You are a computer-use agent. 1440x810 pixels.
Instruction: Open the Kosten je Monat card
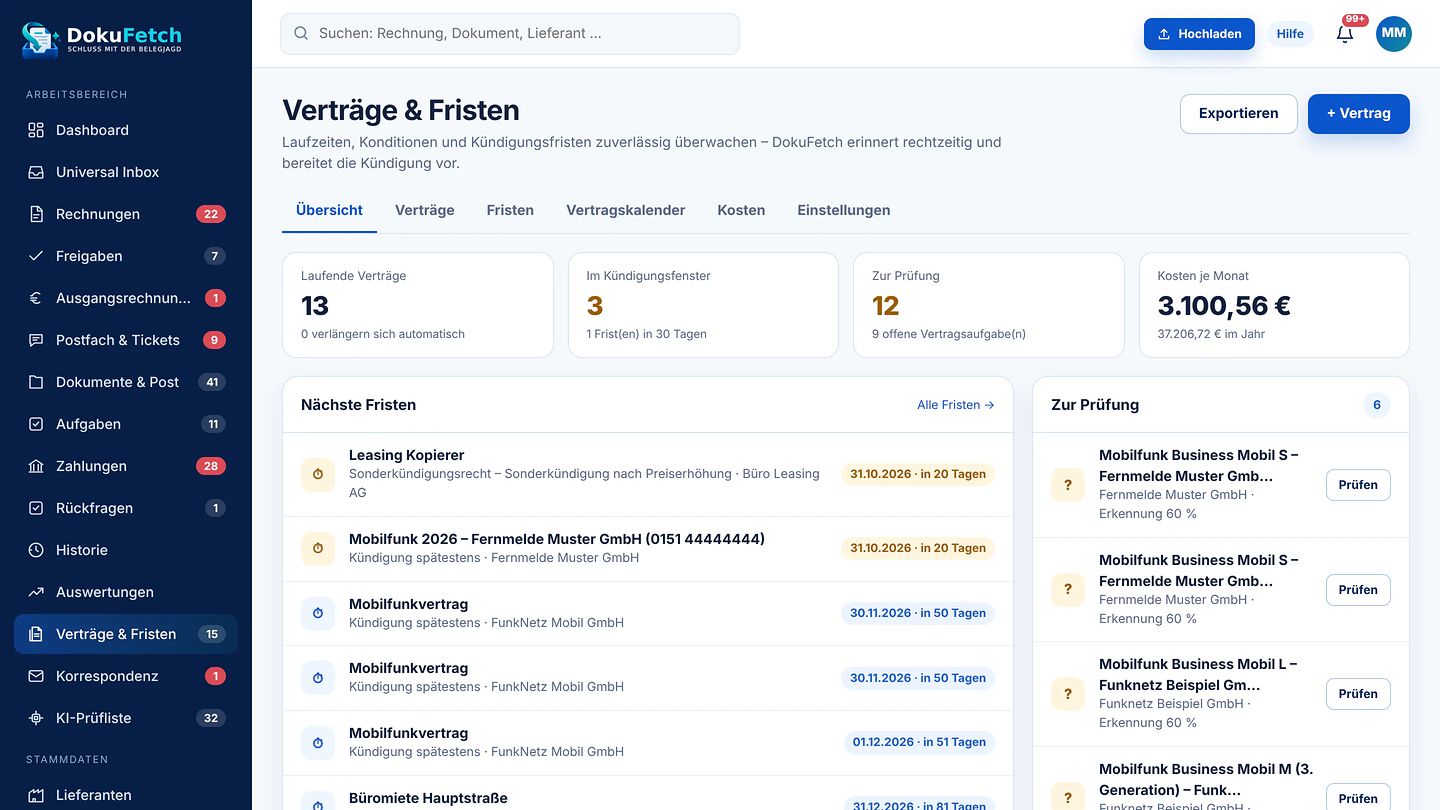point(1274,305)
